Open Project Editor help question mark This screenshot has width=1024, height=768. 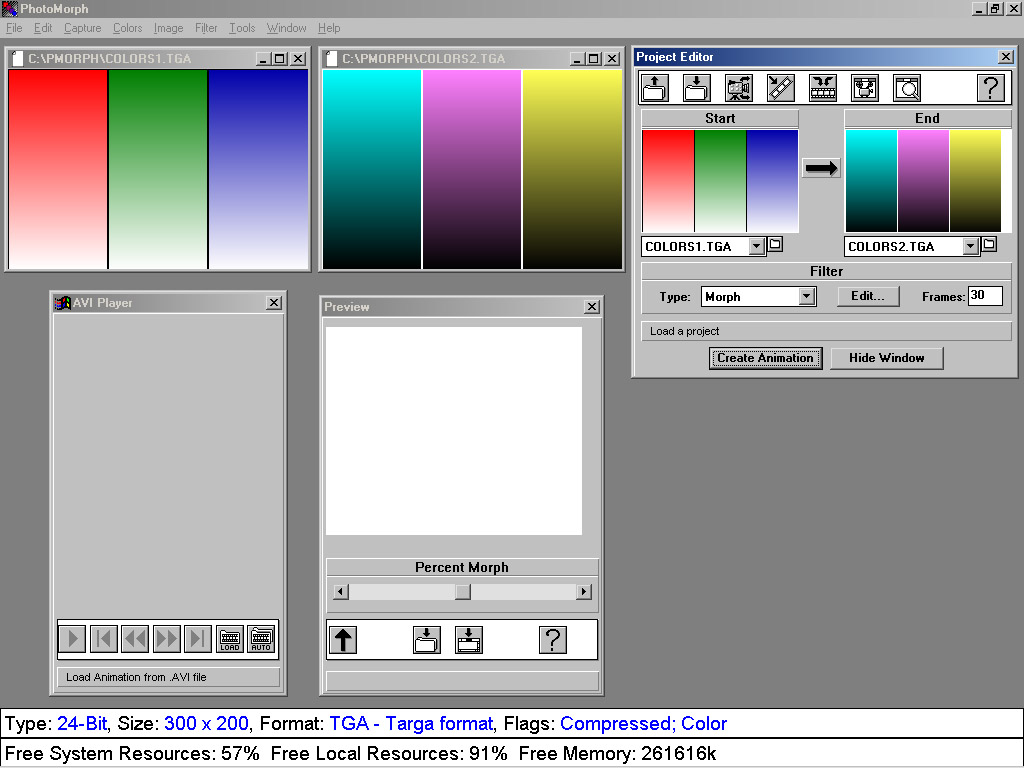991,88
